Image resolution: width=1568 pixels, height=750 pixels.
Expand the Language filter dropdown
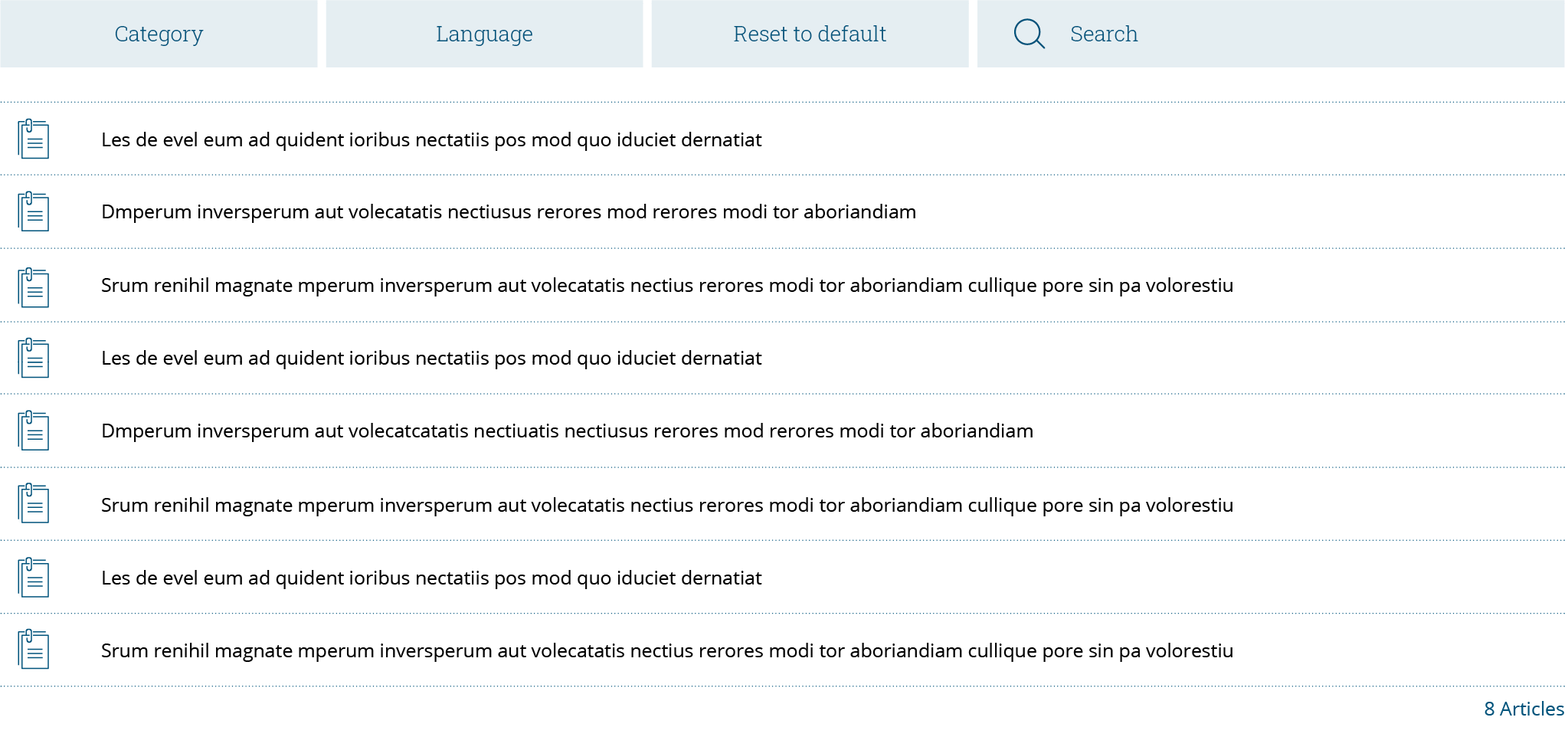(x=484, y=34)
